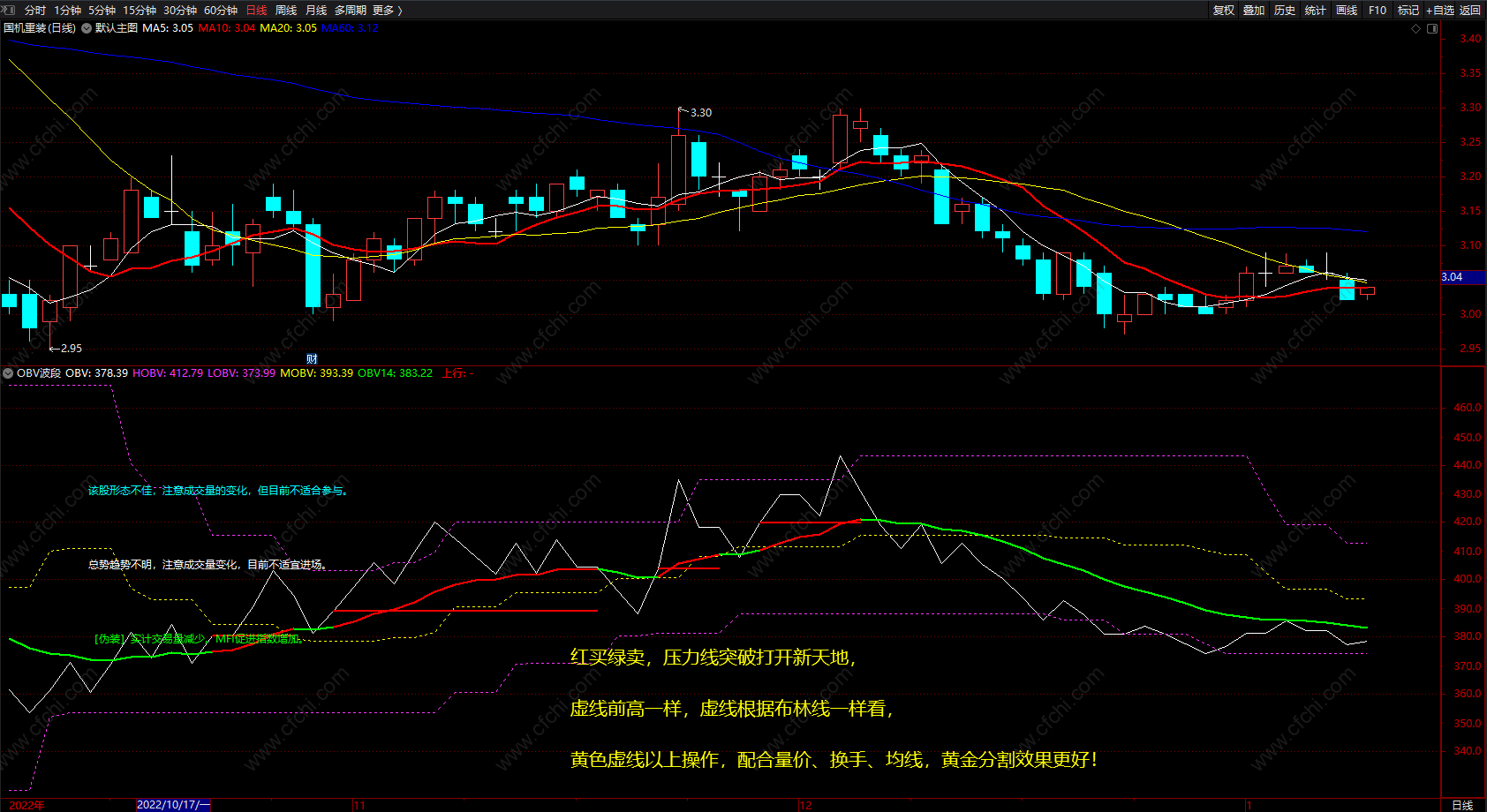Click the diamond marker icon on main chart
The width and height of the screenshot is (1487, 812).
pos(1416,28)
